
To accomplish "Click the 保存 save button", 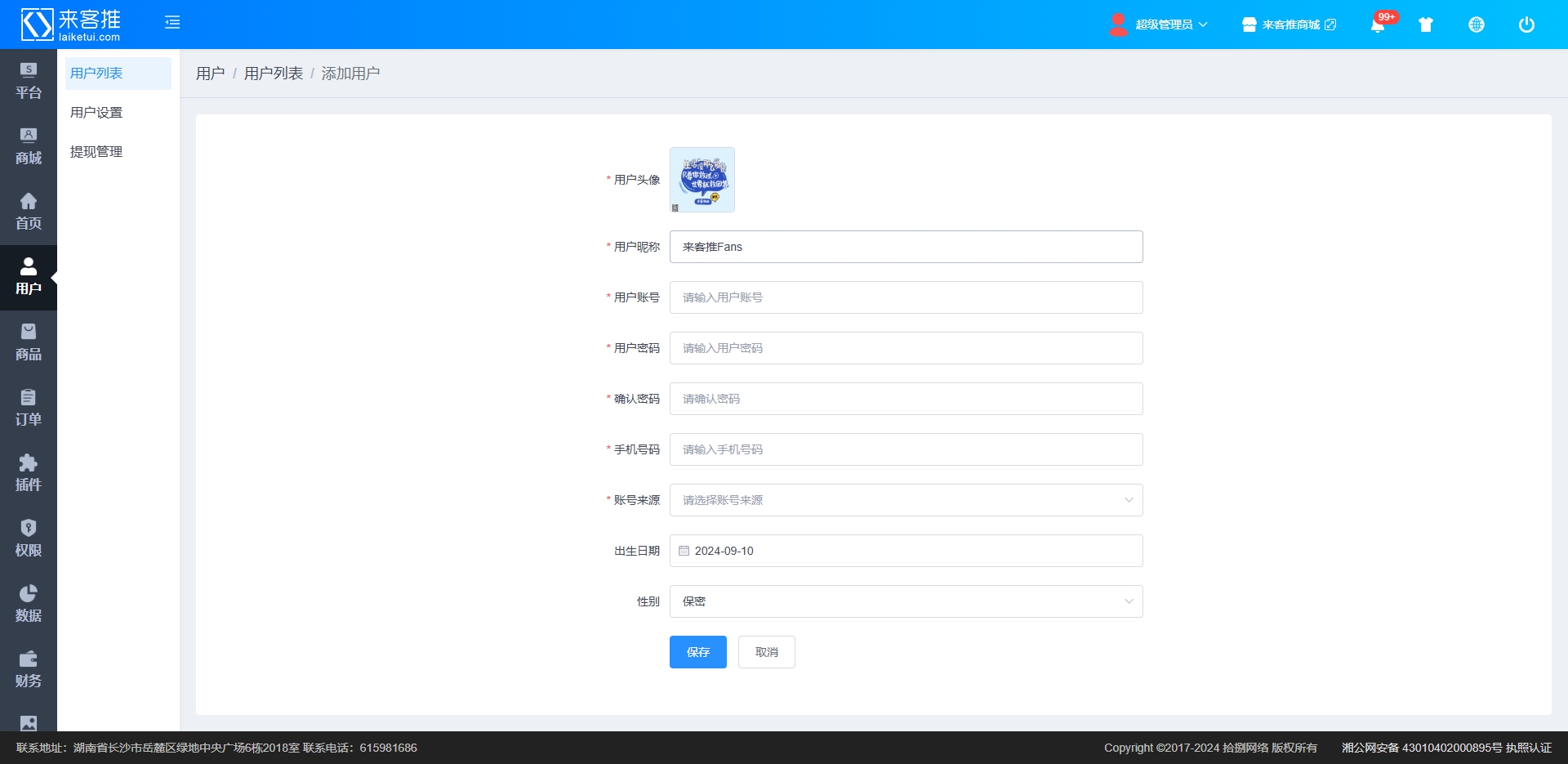I will 697,652.
